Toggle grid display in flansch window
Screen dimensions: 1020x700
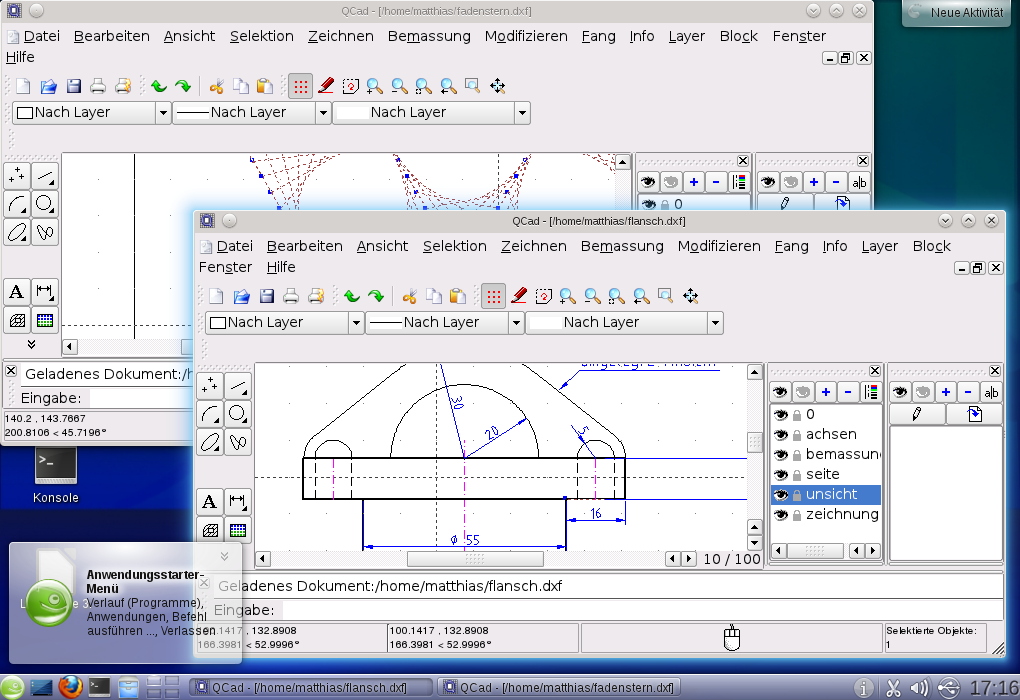[494, 297]
